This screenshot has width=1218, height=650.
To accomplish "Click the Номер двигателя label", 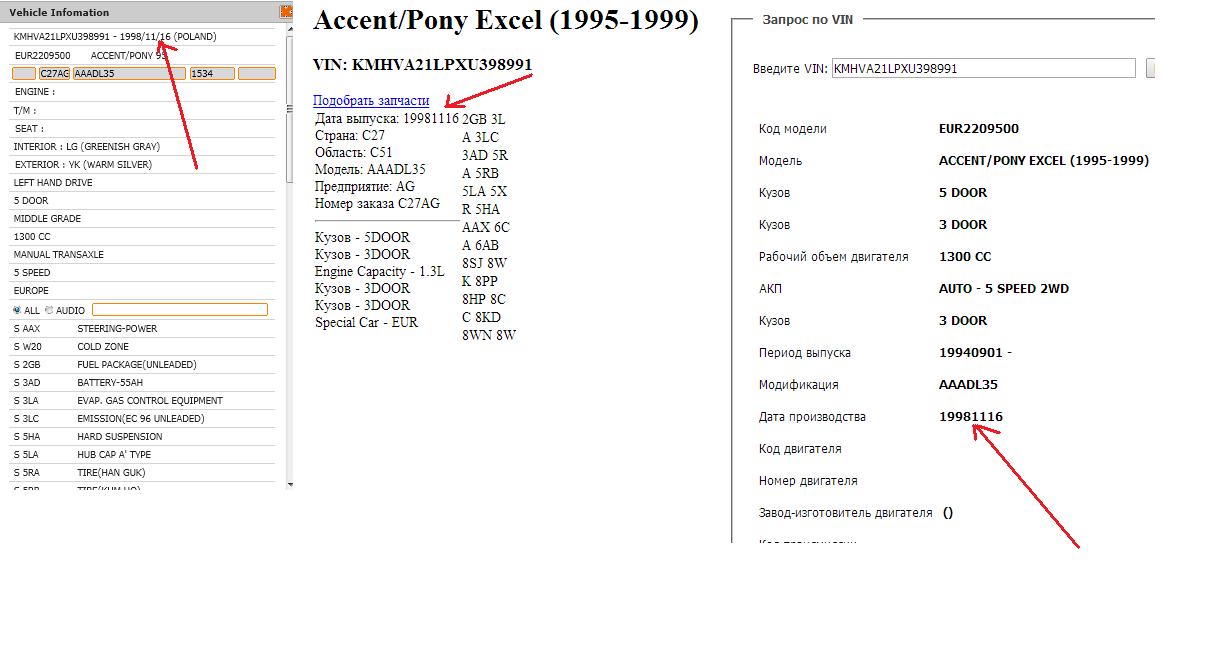I will (808, 481).
